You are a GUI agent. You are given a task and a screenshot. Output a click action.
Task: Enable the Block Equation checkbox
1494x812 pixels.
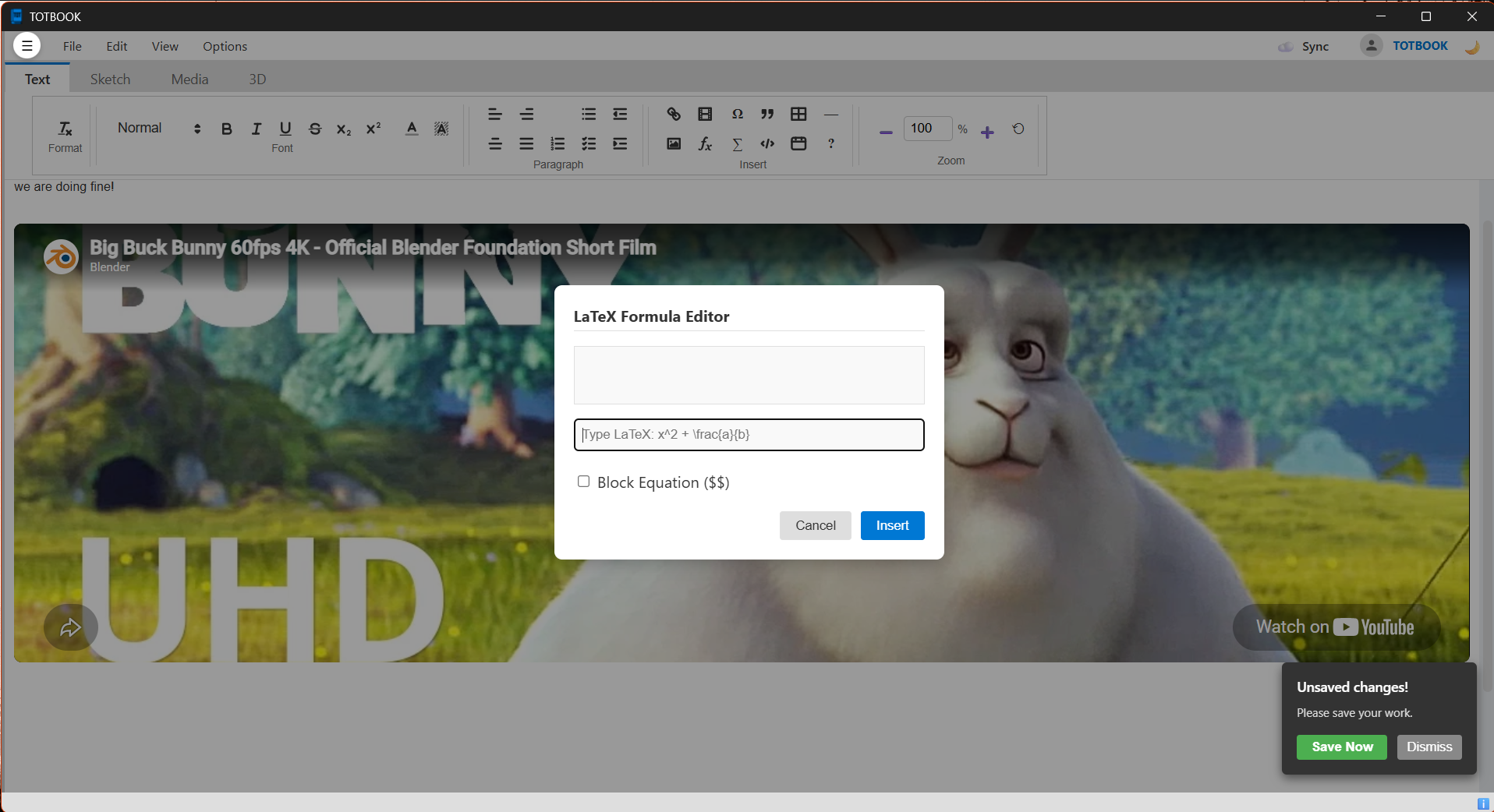point(583,482)
